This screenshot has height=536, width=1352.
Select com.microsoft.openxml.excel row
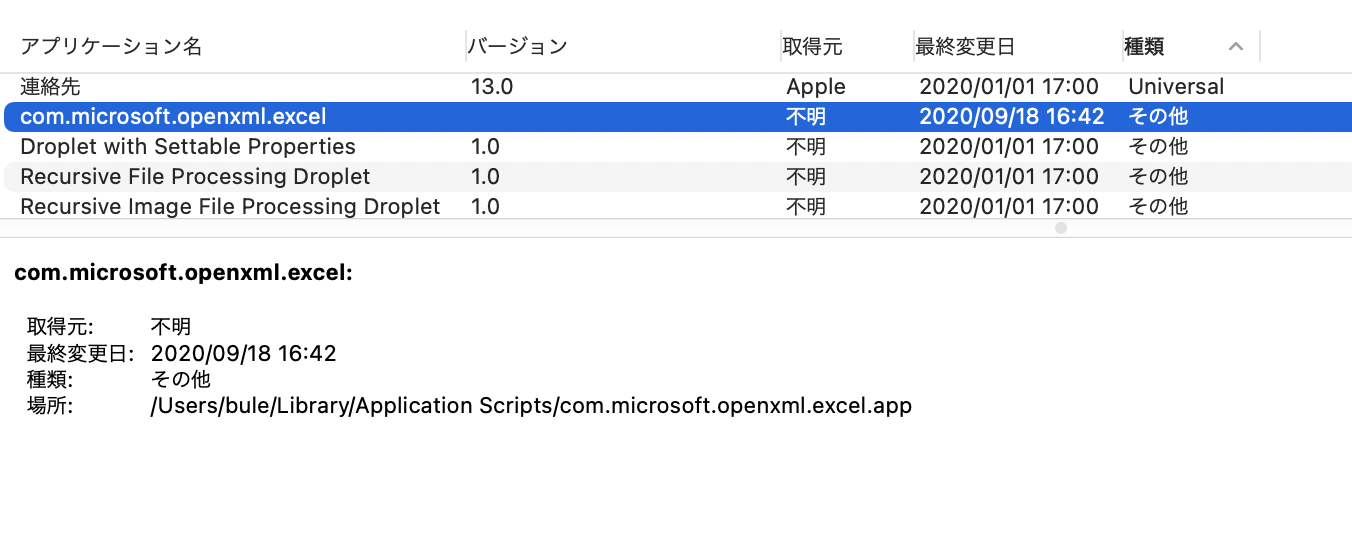[x=173, y=117]
